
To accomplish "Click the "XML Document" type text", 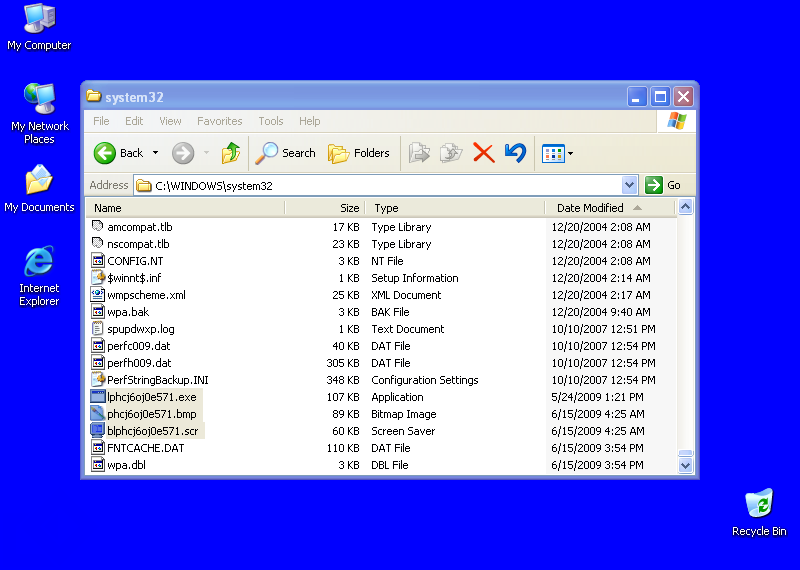I will [406, 295].
